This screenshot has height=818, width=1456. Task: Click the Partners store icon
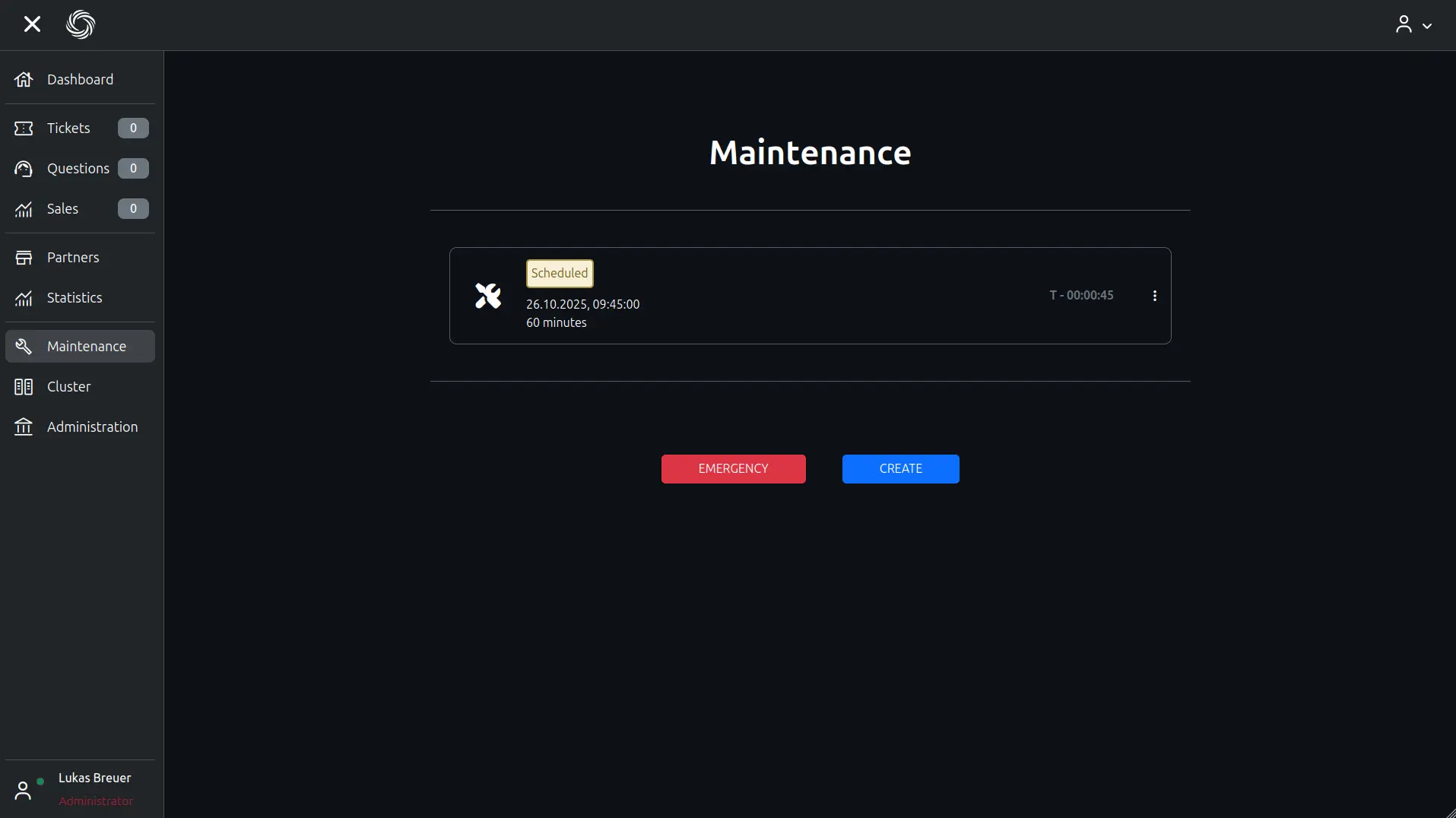pyautogui.click(x=24, y=258)
